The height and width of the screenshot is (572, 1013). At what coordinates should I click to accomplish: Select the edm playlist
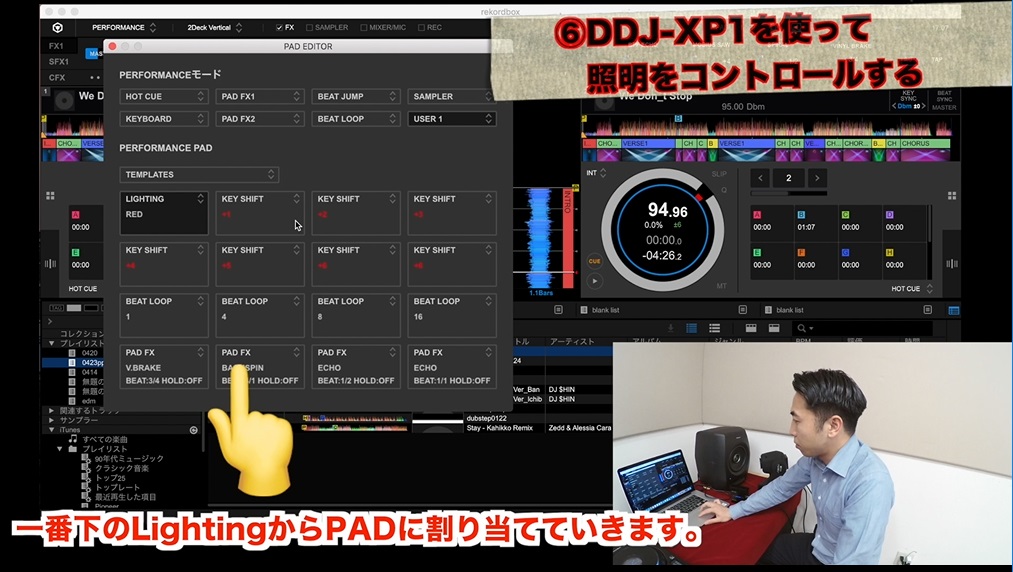[x=89, y=401]
